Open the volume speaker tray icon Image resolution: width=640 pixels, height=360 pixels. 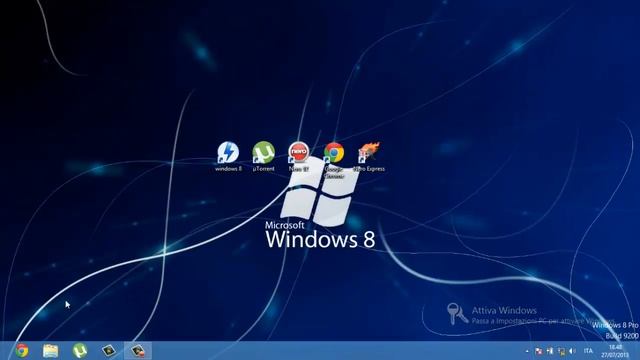572,351
